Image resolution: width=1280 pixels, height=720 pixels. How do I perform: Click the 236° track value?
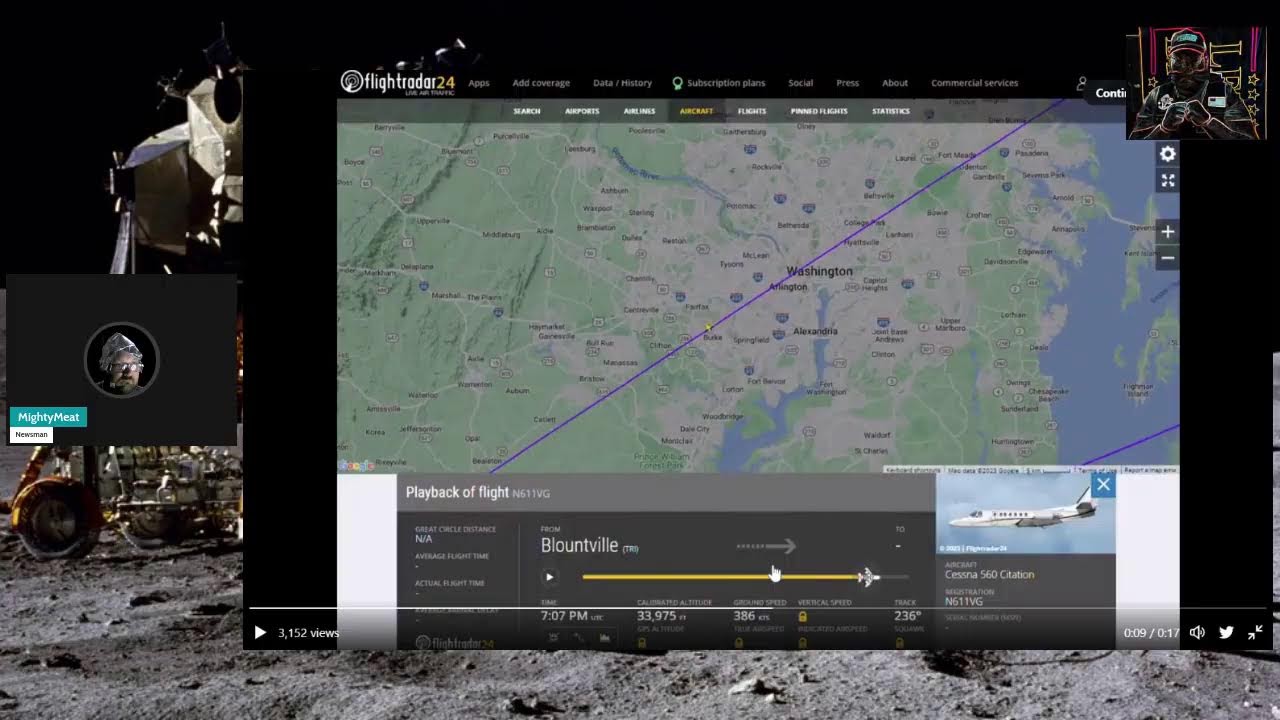pos(907,616)
